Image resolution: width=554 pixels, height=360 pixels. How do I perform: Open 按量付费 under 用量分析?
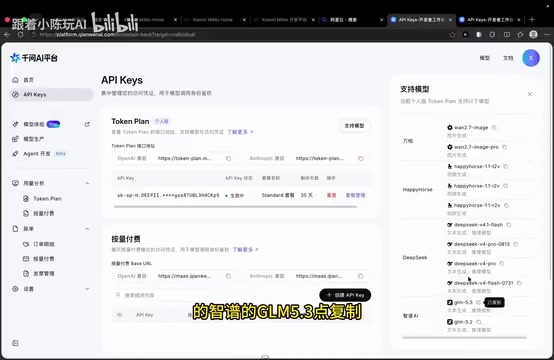tap(44, 213)
